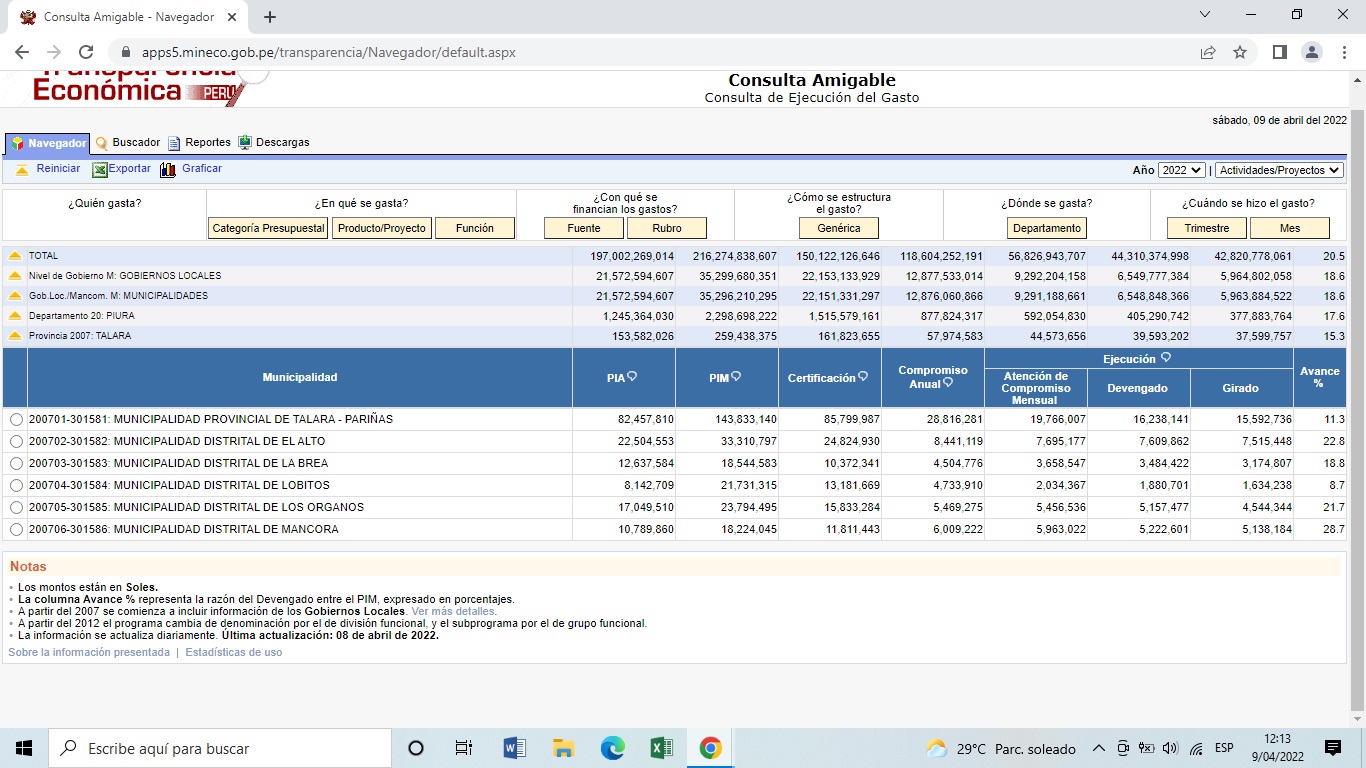Collapse the Departamento 20: Piura row
1366x768 pixels.
(15, 316)
